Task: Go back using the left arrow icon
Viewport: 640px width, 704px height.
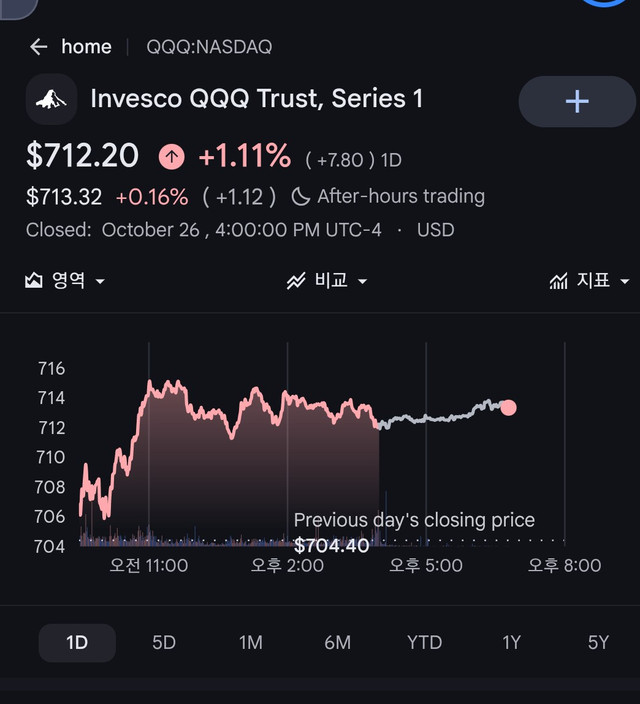Action: [x=39, y=47]
